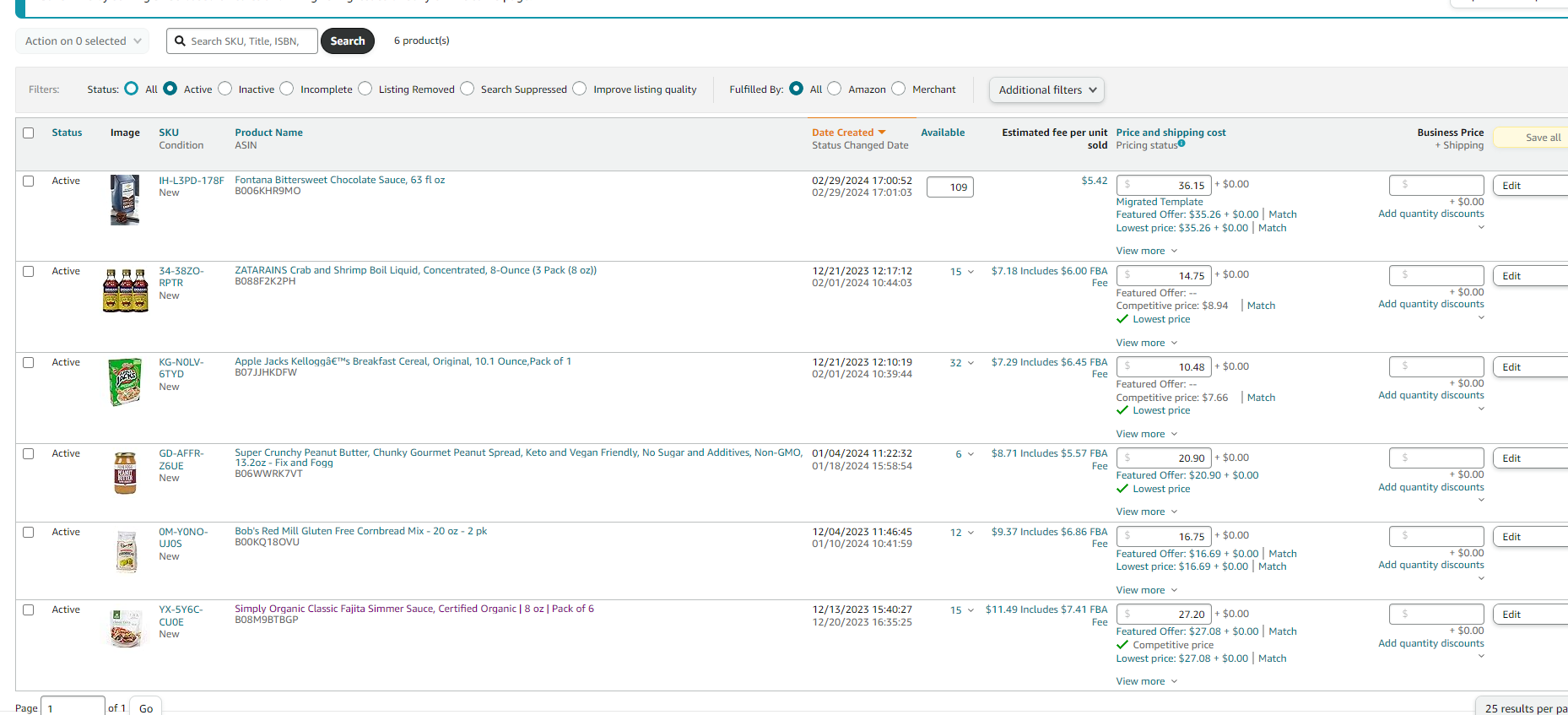The width and height of the screenshot is (1568, 715).
Task: Filter by Merchant fulfillment
Action: click(899, 89)
